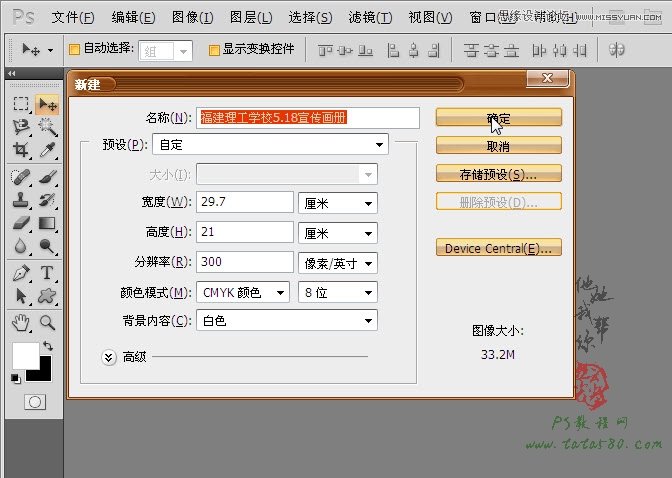Click the foreground color swatch

tap(25, 355)
